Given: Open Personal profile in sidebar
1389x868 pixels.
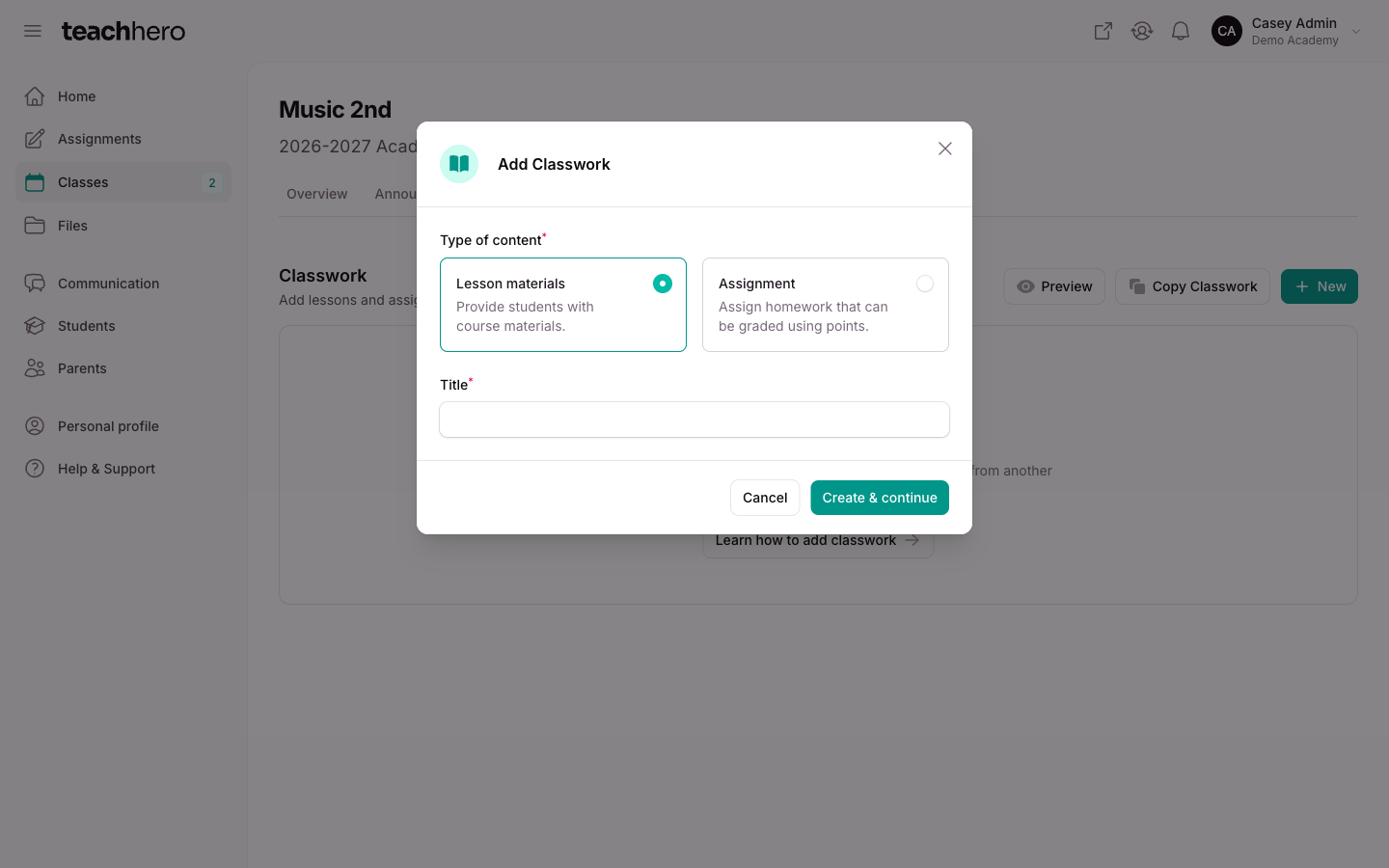Looking at the screenshot, I should pyautogui.click(x=123, y=426).
